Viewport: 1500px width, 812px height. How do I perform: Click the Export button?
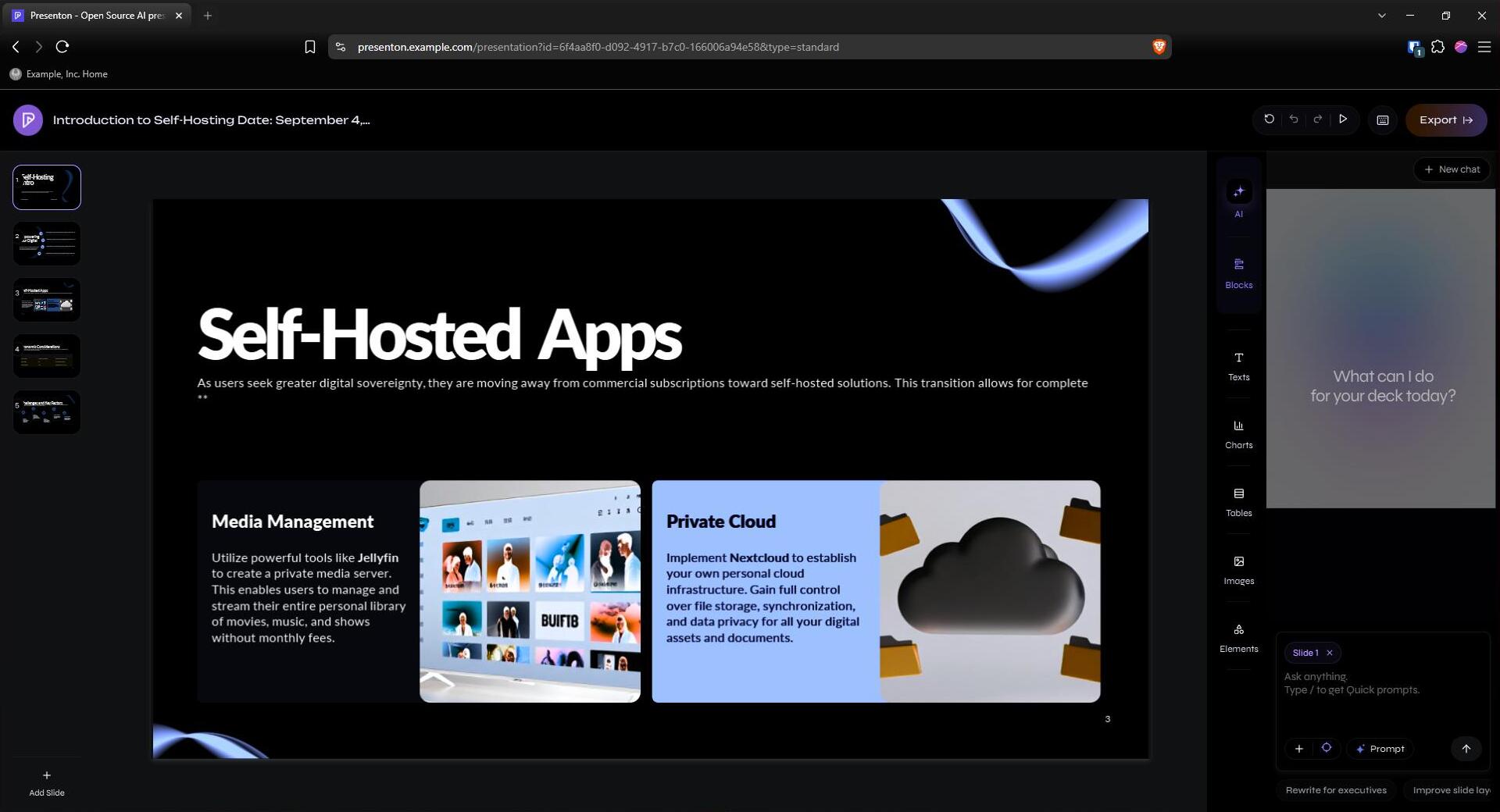pos(1446,120)
